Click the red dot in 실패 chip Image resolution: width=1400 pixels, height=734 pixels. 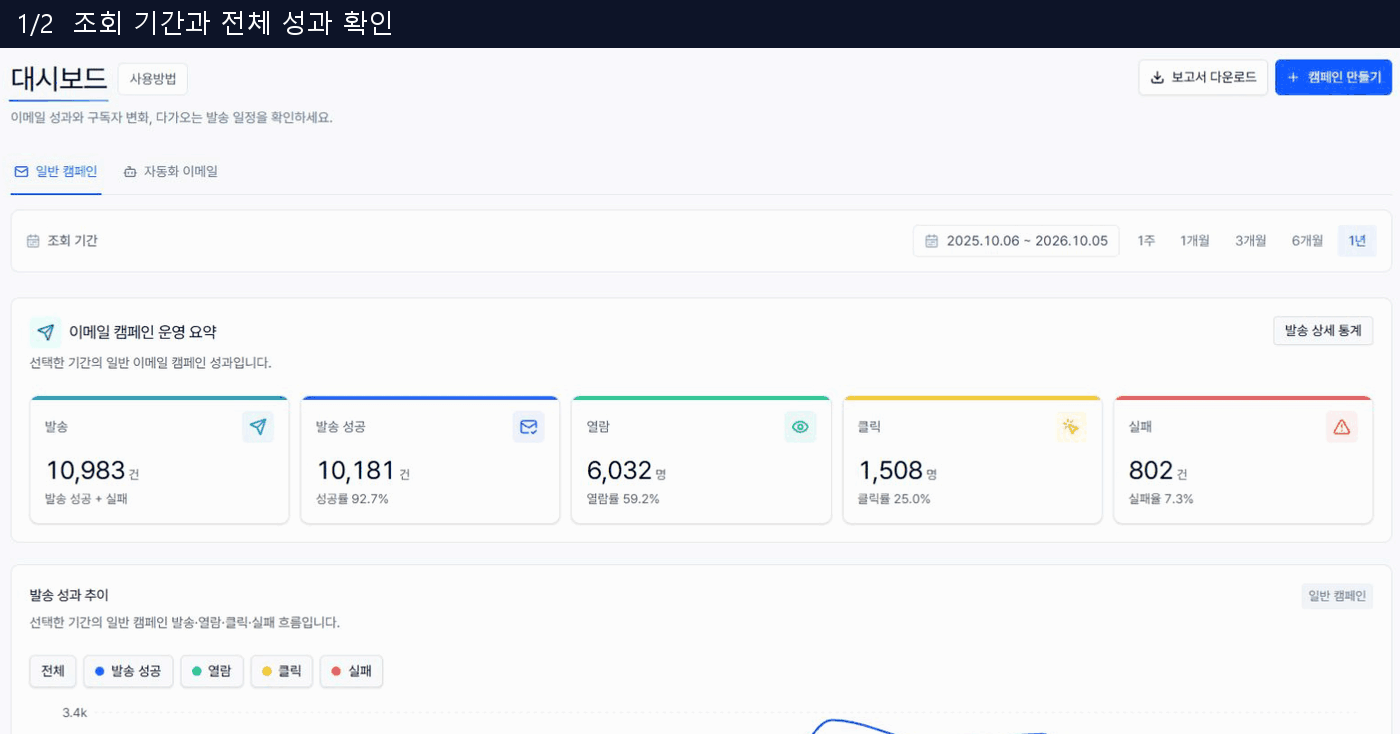(336, 672)
